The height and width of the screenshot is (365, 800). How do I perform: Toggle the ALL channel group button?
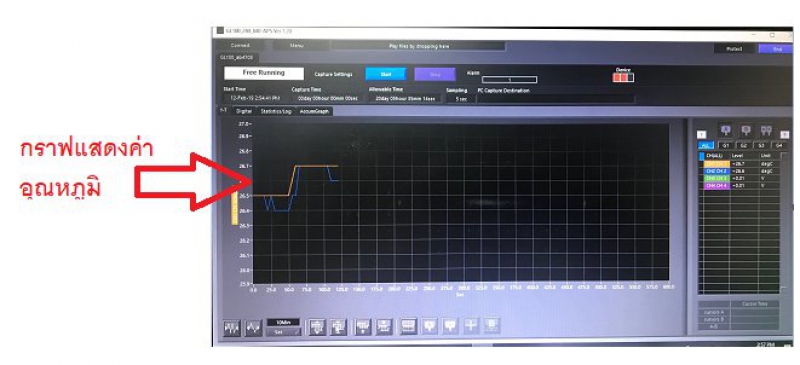point(706,145)
